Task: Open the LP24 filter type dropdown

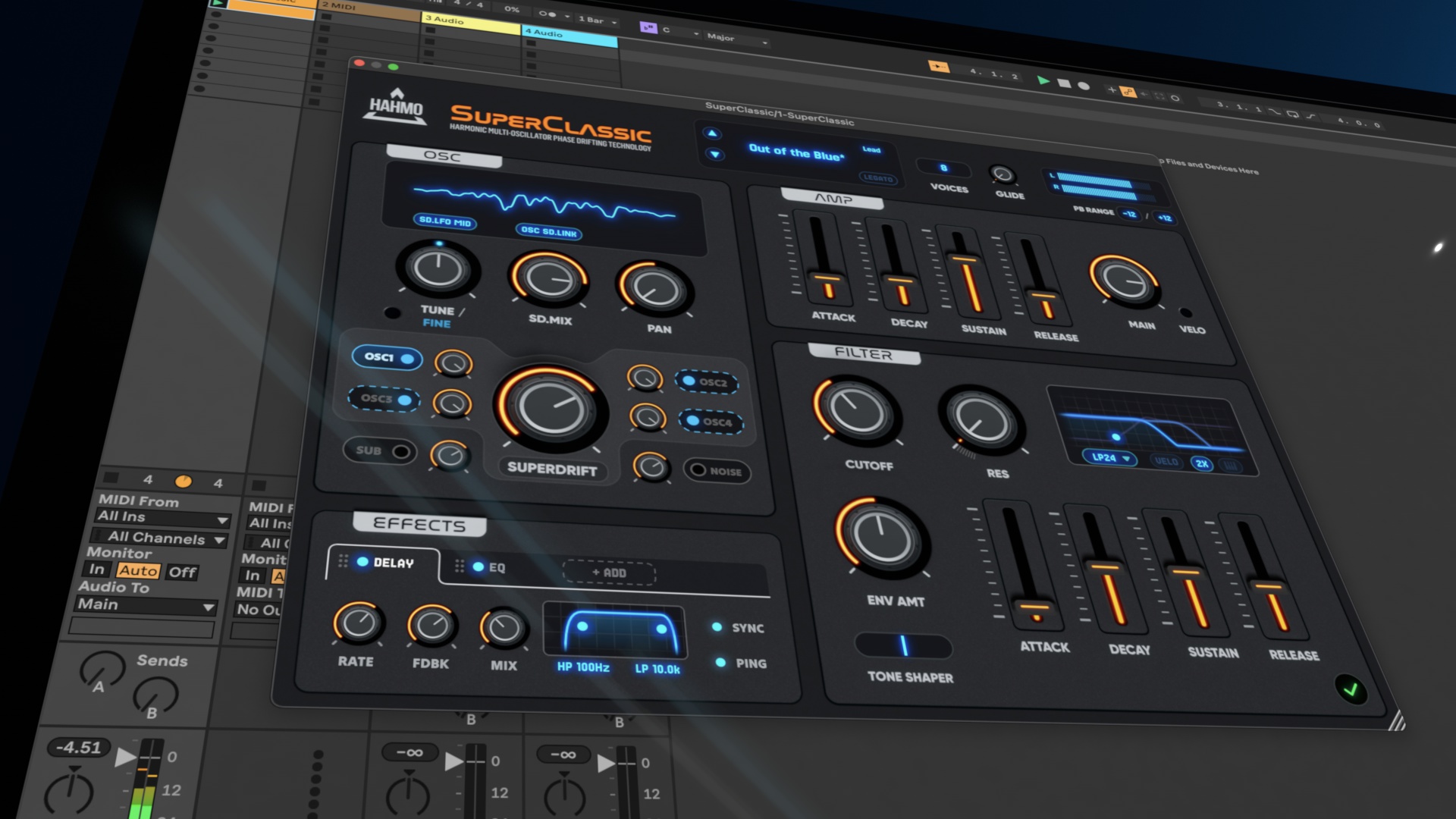Action: coord(1109,457)
